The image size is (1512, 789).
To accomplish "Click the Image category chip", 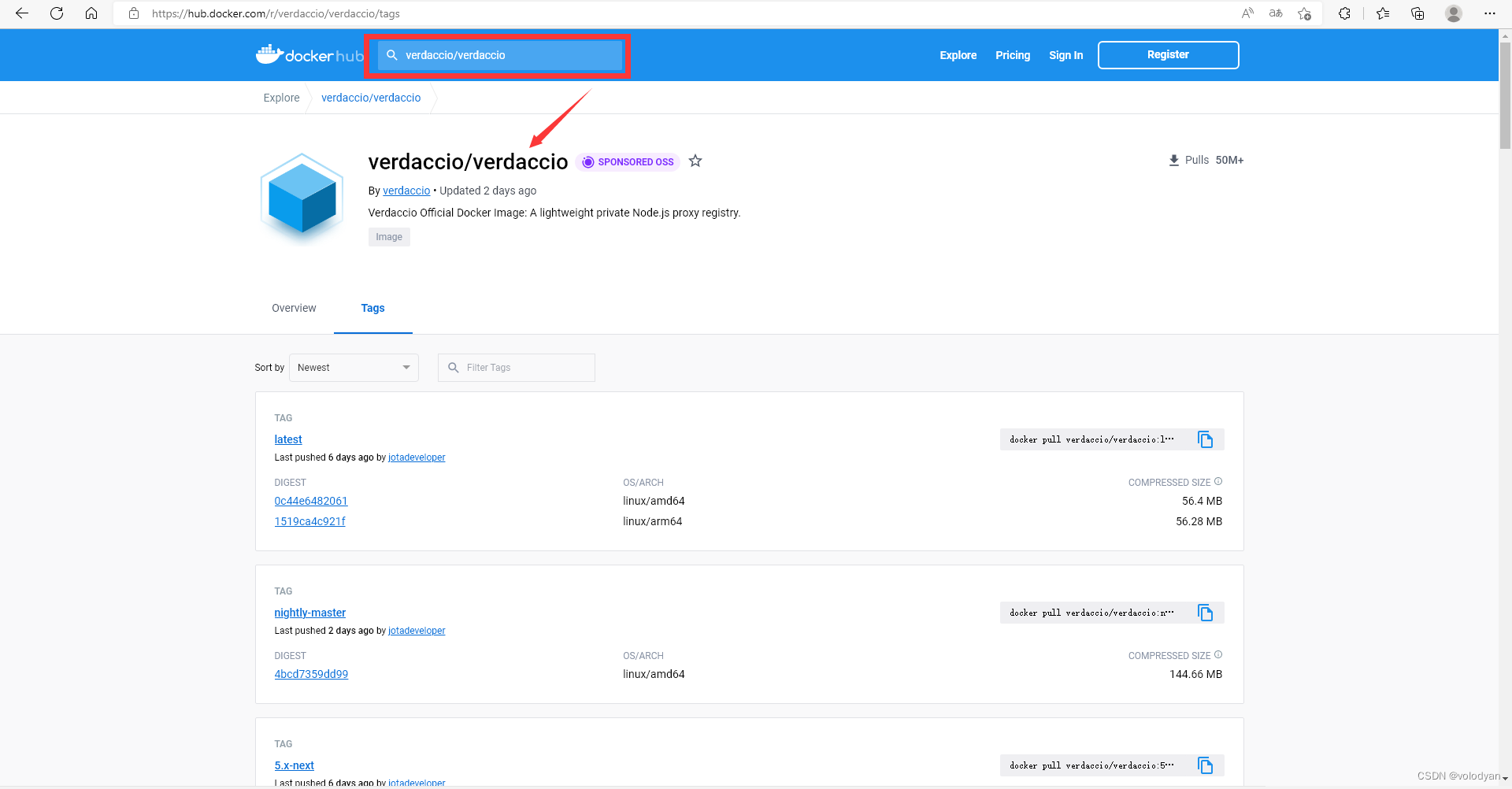I will click(389, 237).
